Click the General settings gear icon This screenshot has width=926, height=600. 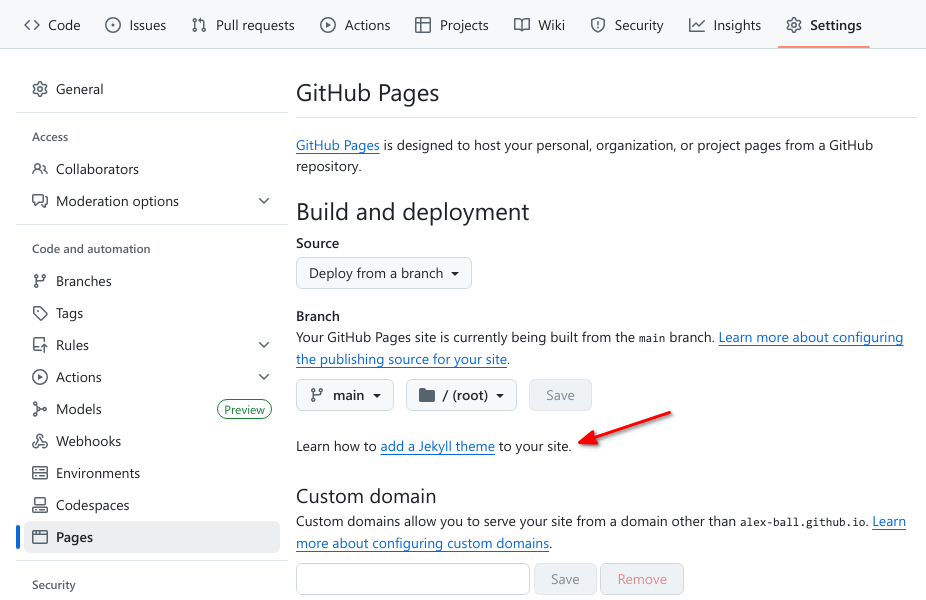coord(40,89)
